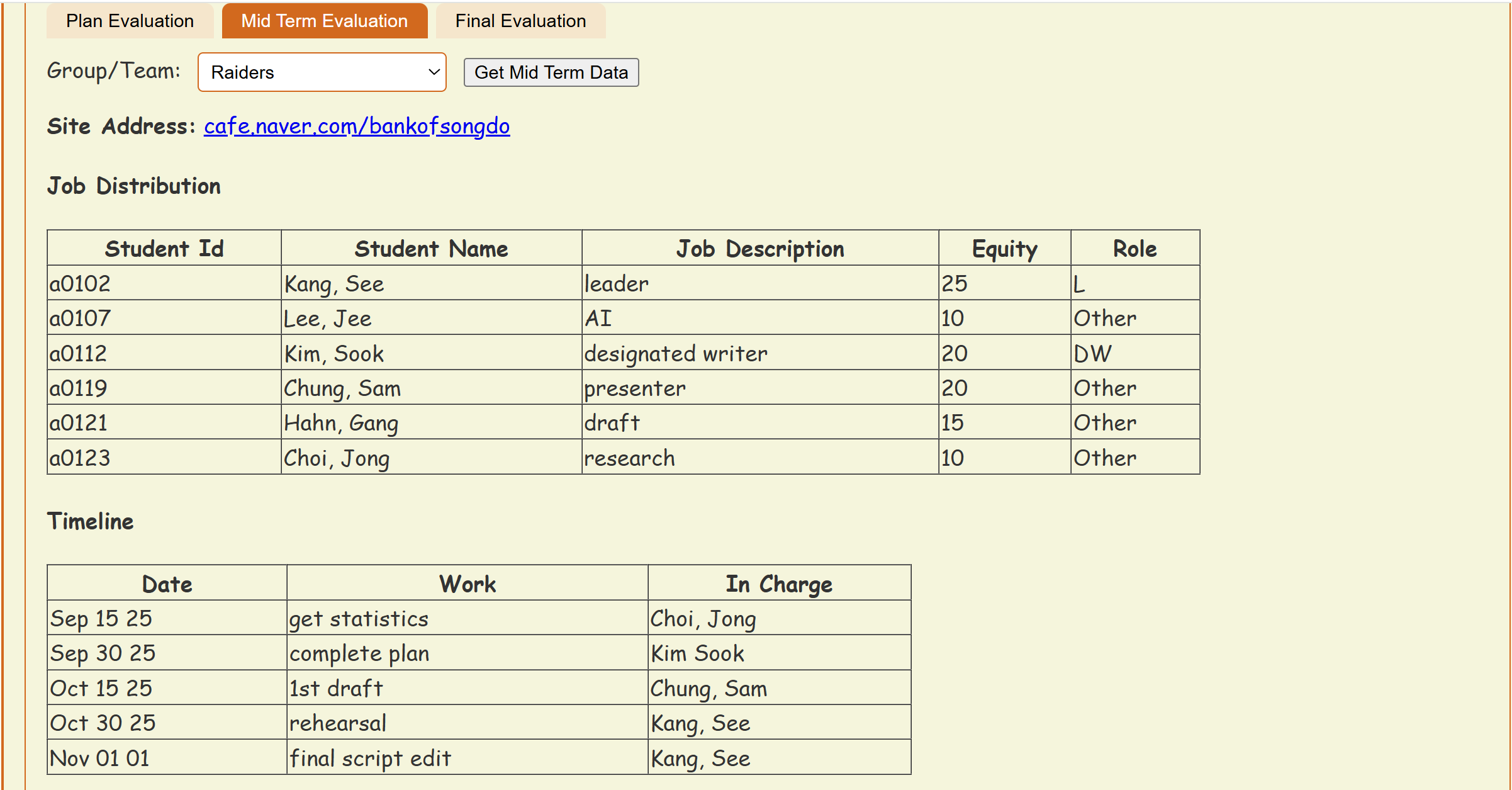Click the Timeline section heading
Screen dimensions: 1512x790
(x=90, y=521)
